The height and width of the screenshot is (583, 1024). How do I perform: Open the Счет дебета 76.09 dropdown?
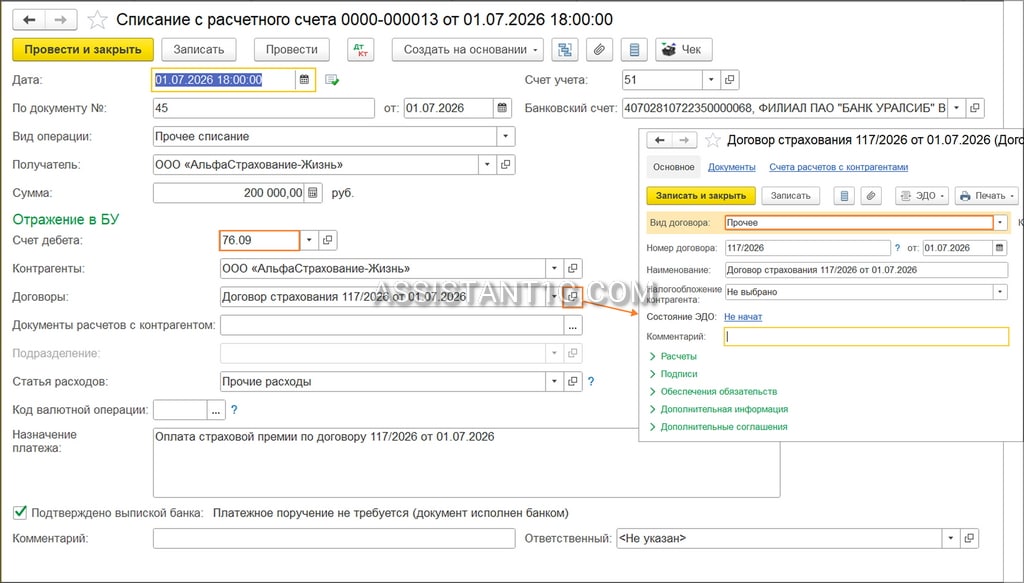[309, 240]
